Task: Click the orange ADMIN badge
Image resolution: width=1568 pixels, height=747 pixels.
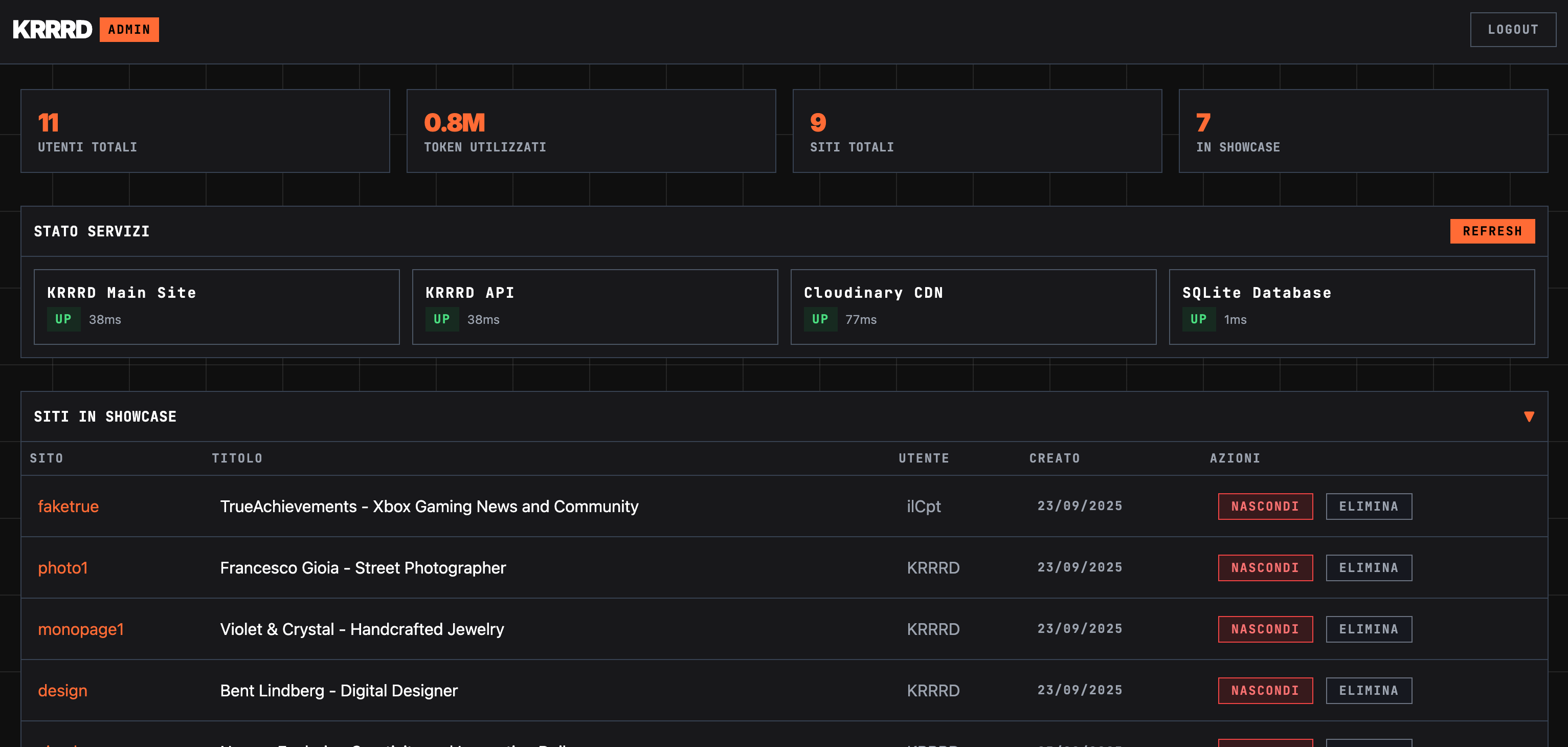Action: pyautogui.click(x=129, y=29)
